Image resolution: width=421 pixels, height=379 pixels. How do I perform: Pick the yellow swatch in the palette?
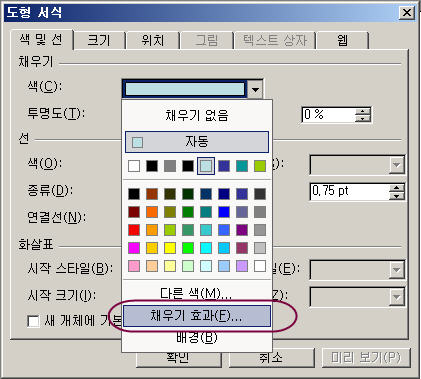pos(170,248)
